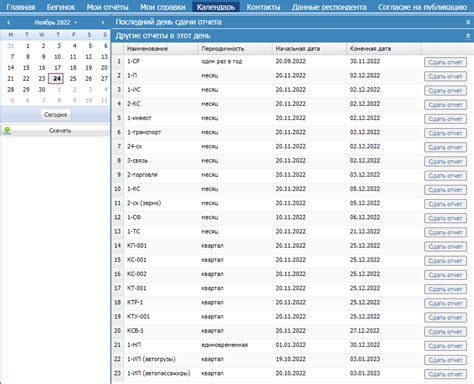Click end date 21.12.2022 cell
Viewport: 474px width, 384px height.
pos(365,231)
